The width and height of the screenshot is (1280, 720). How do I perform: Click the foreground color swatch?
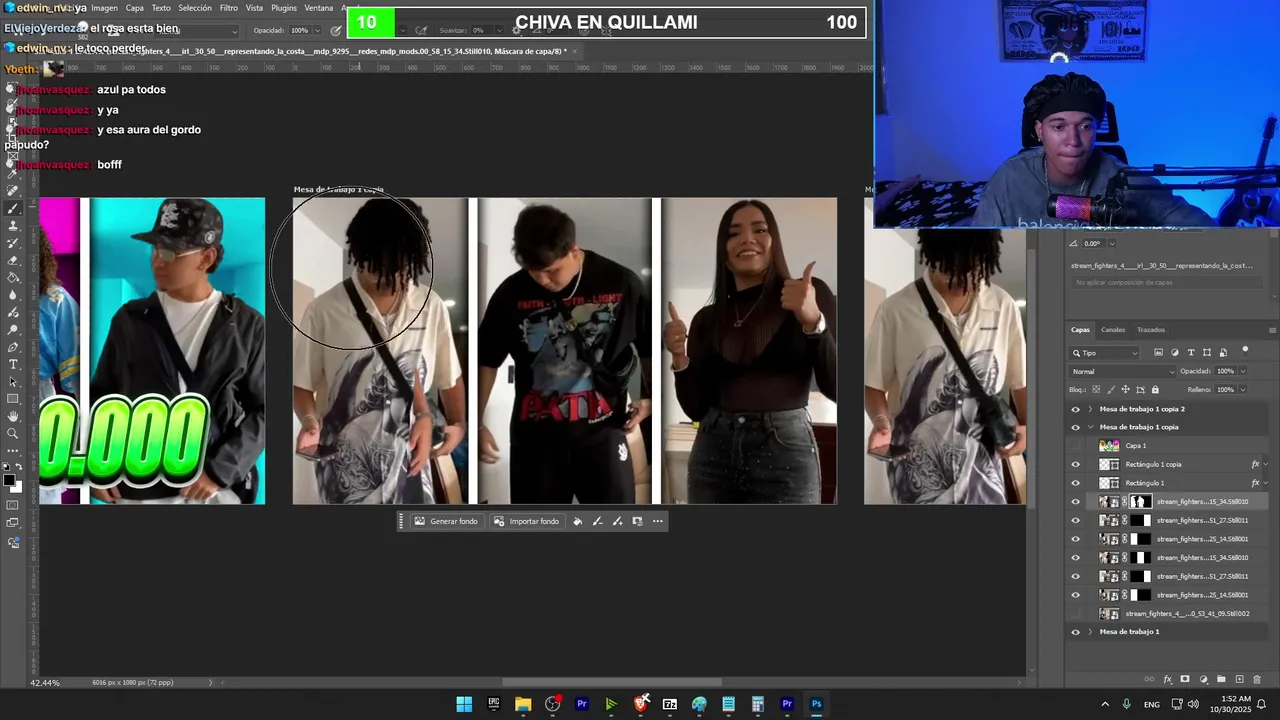point(9,481)
